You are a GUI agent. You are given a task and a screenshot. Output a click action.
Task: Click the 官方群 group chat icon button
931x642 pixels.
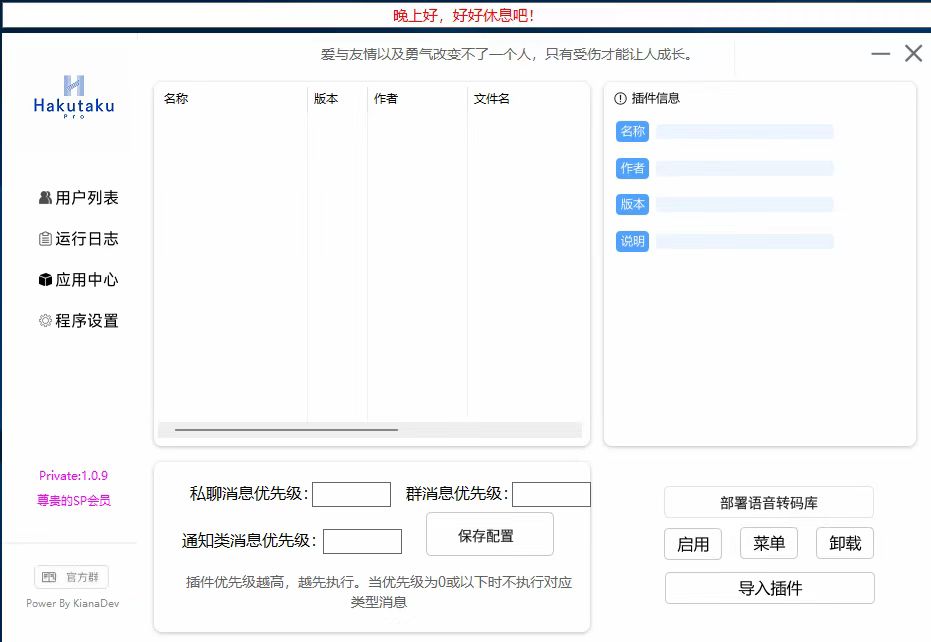pos(70,575)
